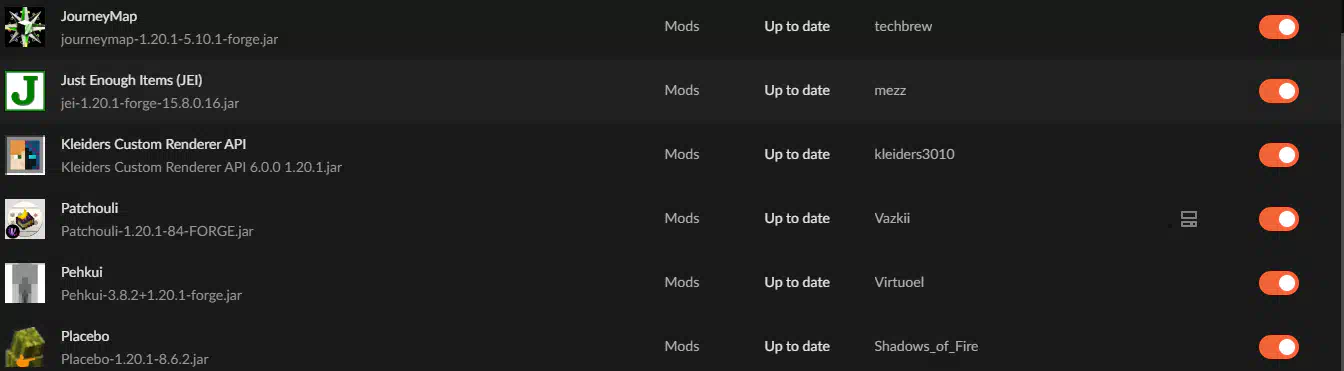Viewport: 1344px width, 371px height.
Task: Click the gray Pehkui mod icon
Action: click(25, 282)
